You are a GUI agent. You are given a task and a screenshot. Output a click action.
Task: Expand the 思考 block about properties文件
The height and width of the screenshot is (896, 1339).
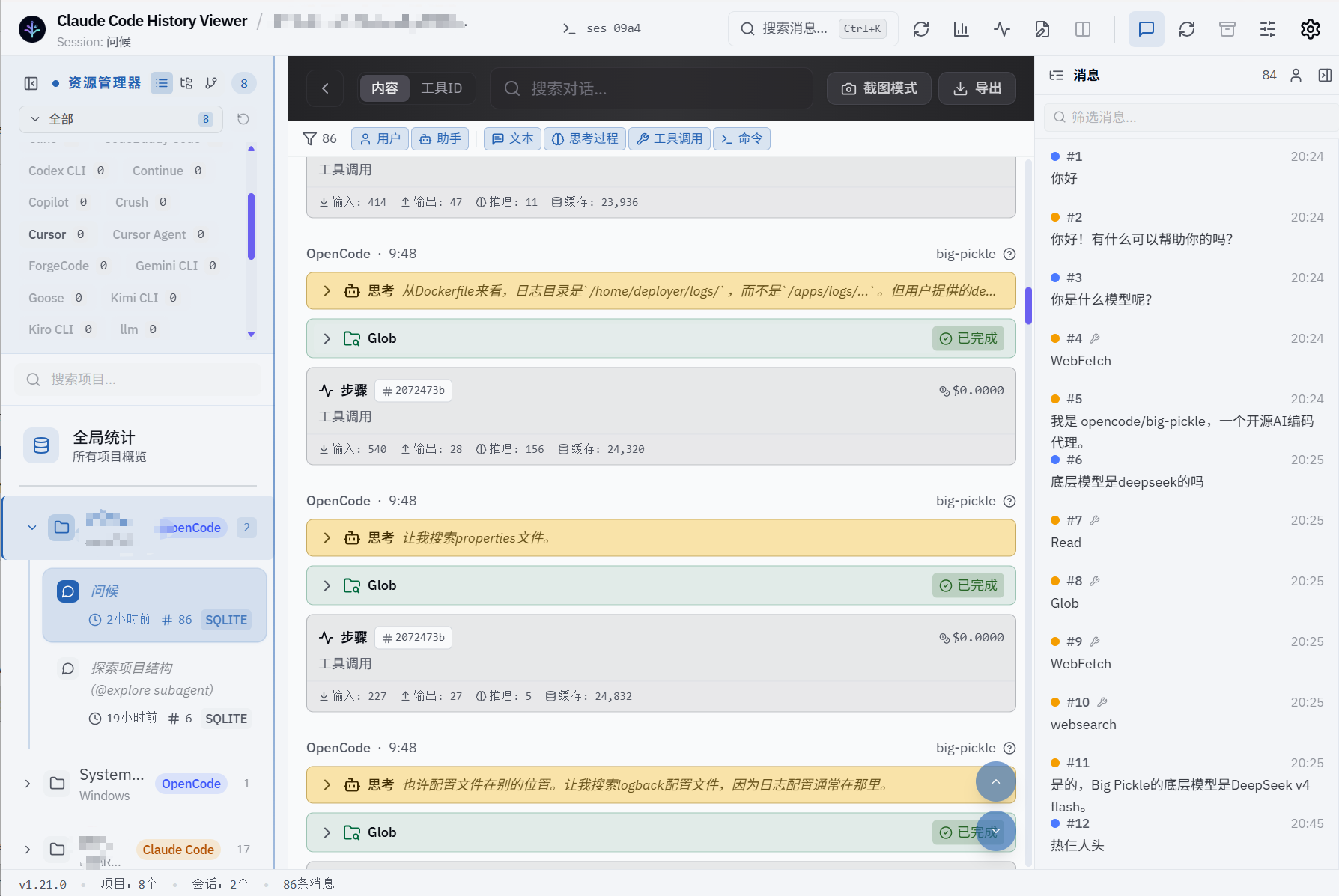point(661,538)
